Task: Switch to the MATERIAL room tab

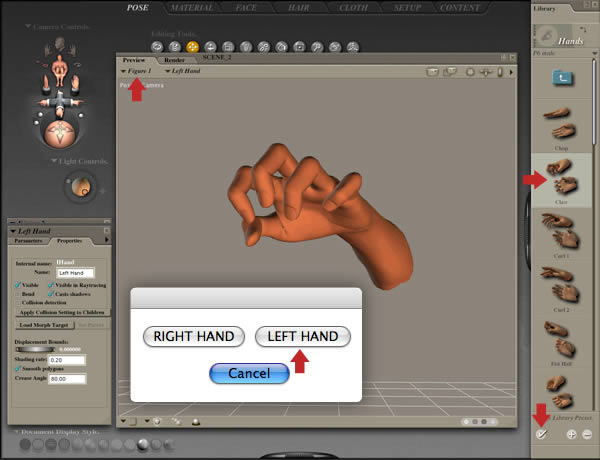Action: pyautogui.click(x=192, y=8)
